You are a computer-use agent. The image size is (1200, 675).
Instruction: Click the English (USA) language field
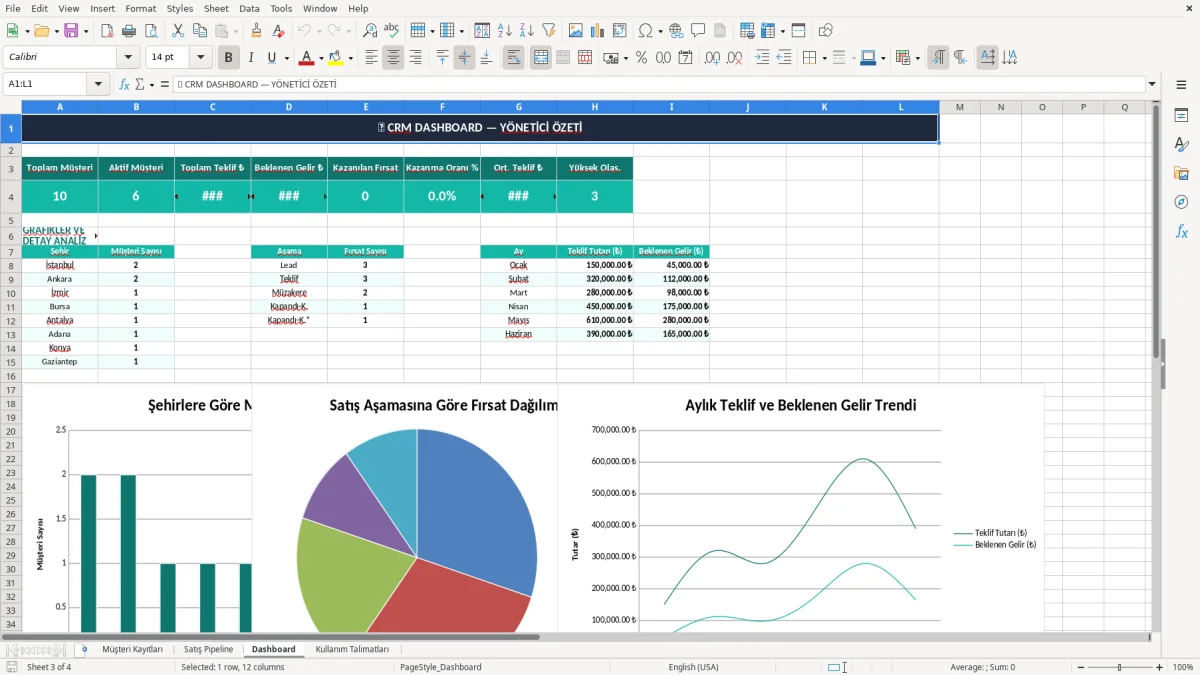[x=693, y=667]
